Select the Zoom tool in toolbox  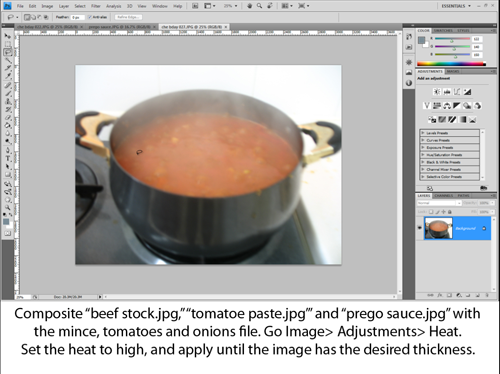7,207
